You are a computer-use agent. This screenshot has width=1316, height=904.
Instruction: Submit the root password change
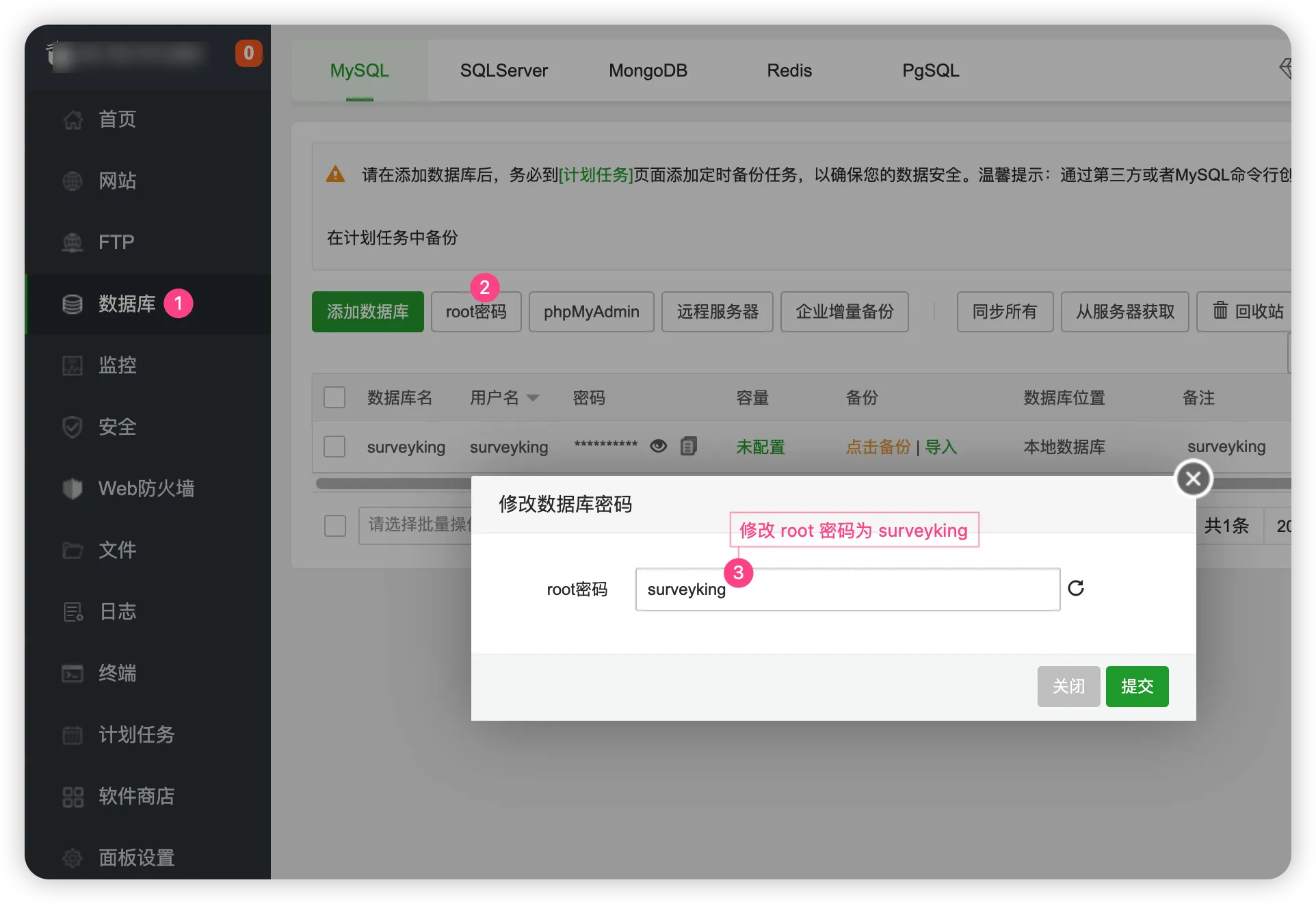1136,687
